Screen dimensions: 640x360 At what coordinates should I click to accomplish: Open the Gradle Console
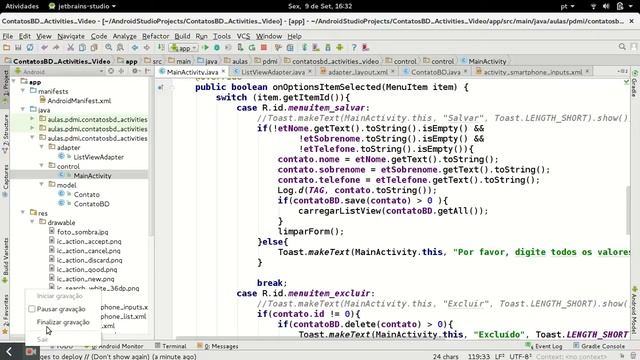pos(599,346)
